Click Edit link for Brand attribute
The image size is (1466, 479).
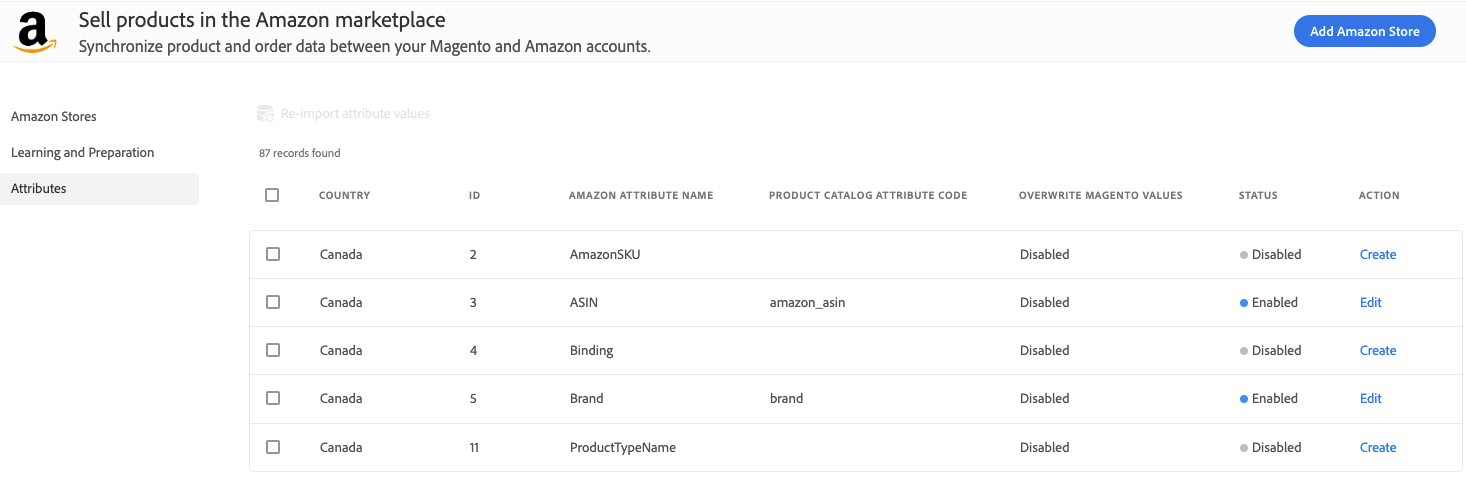[1371, 399]
